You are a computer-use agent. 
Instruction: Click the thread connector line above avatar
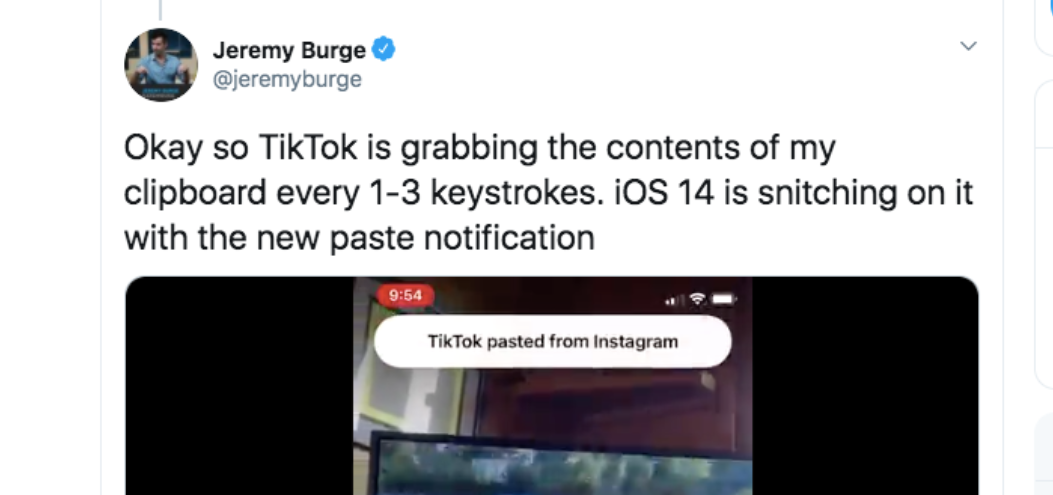pyautogui.click(x=161, y=9)
